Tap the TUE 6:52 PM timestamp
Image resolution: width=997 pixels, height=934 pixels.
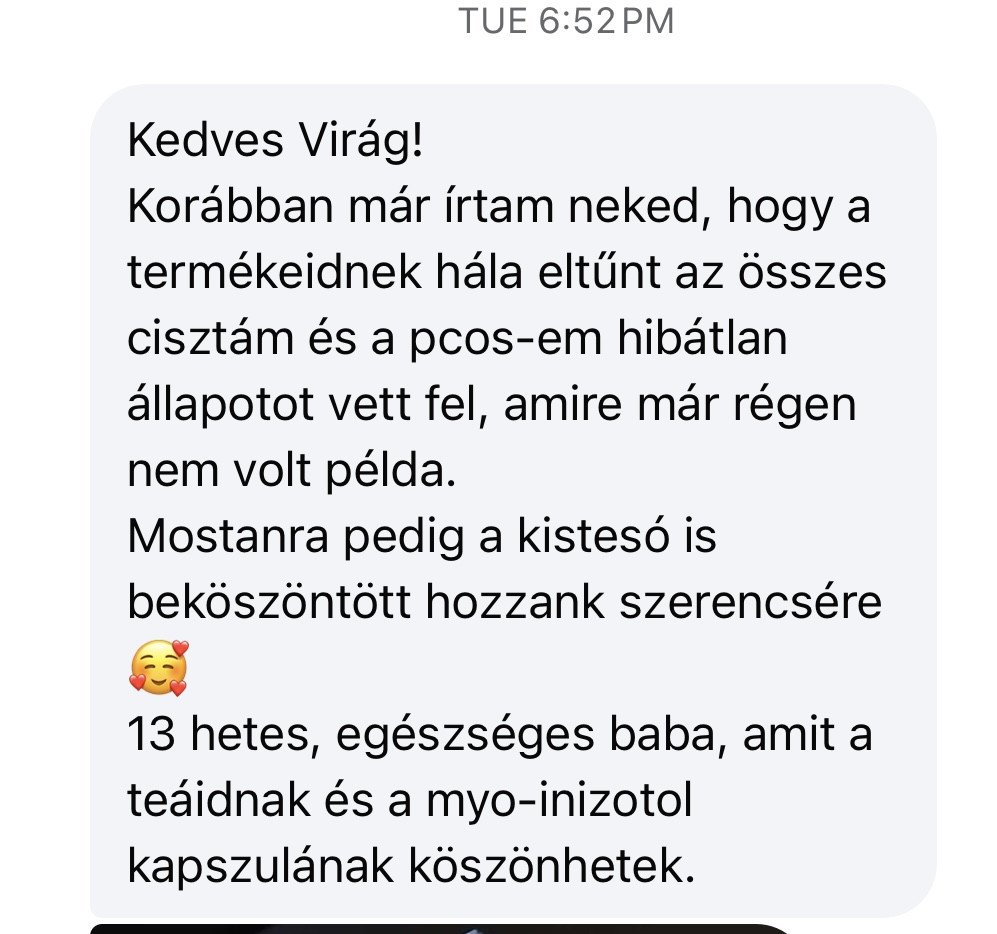[x=566, y=21]
